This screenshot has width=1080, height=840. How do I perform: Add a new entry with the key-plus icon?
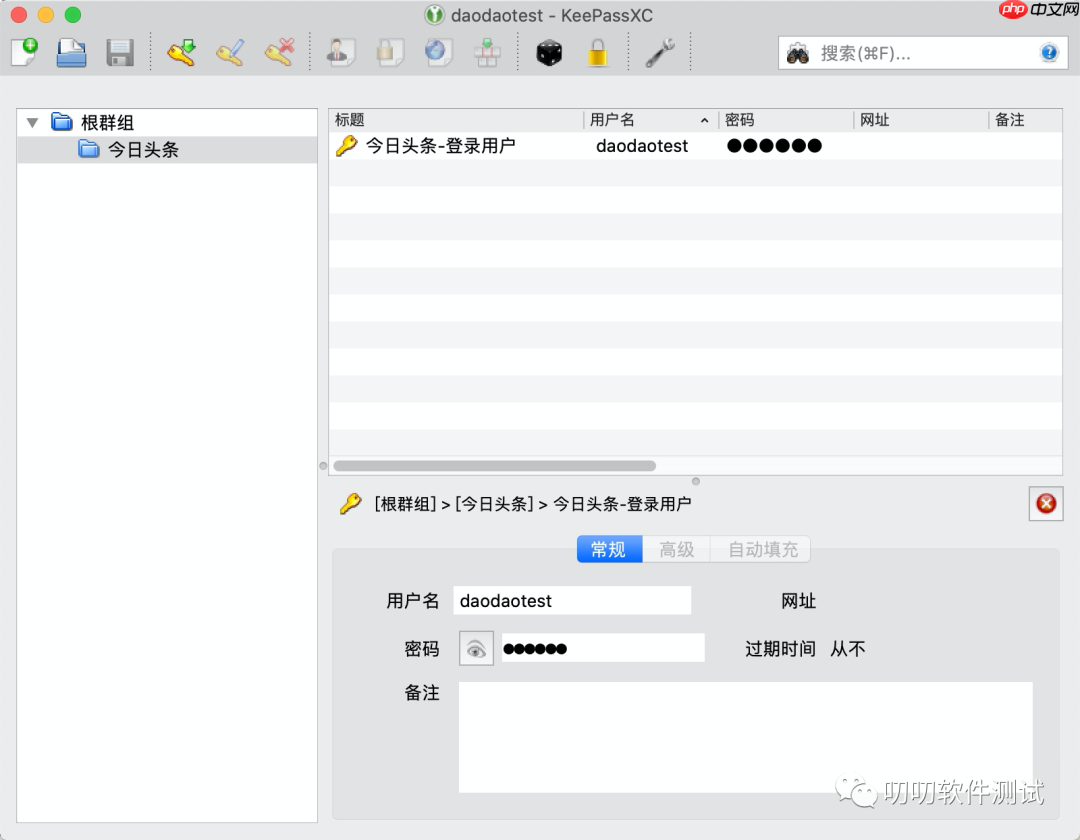click(183, 52)
